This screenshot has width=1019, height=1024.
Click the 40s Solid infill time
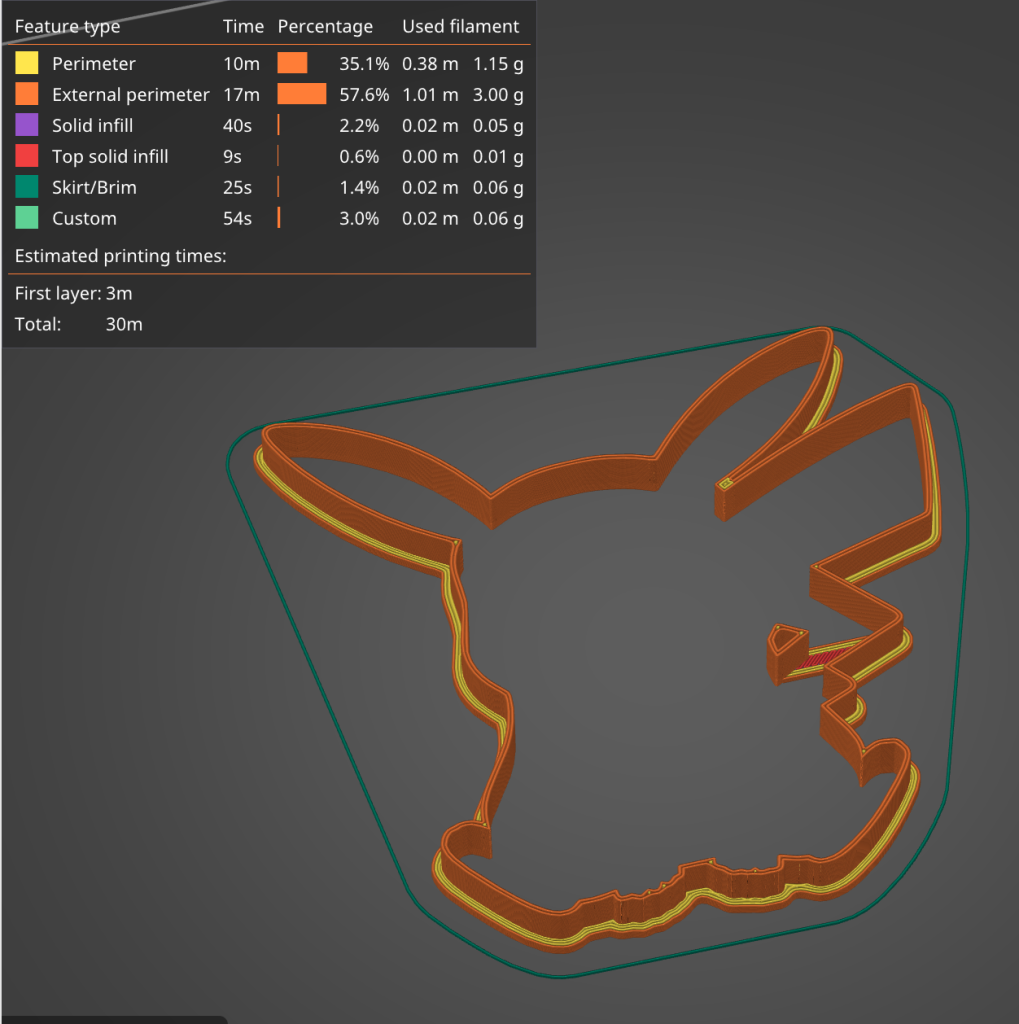237,125
